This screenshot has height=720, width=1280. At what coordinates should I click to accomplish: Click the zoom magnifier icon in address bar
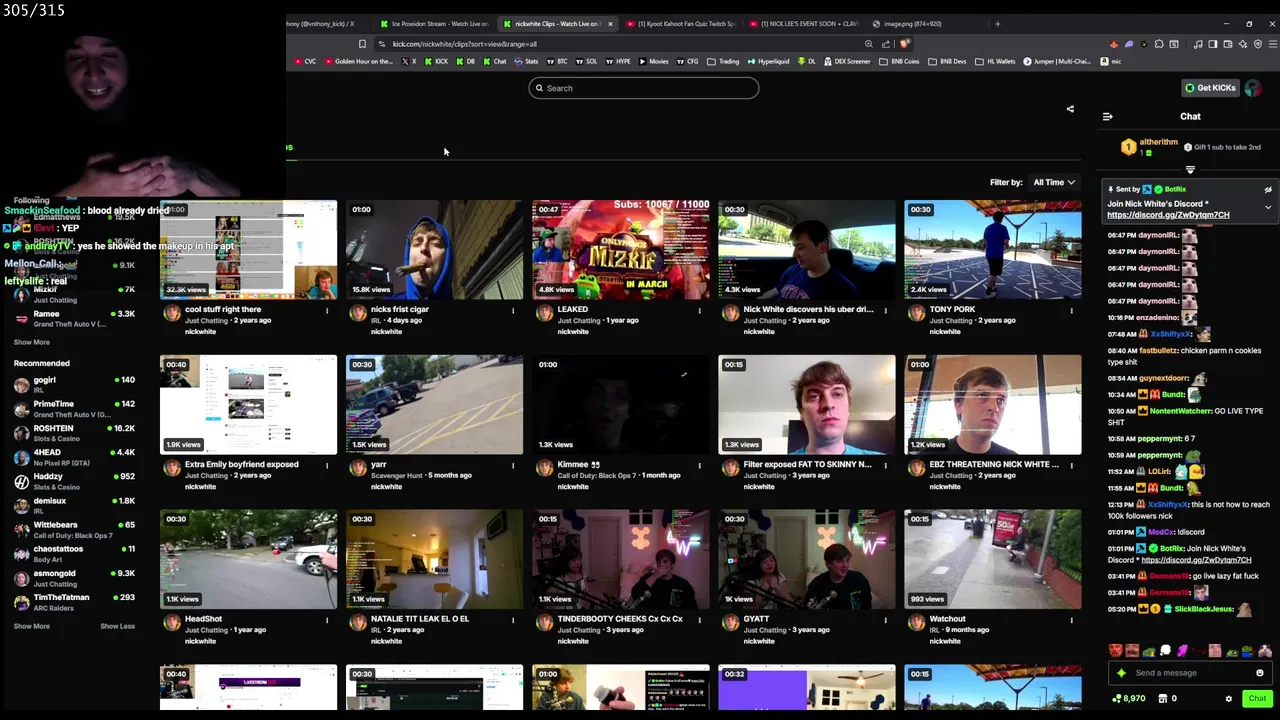[x=868, y=44]
